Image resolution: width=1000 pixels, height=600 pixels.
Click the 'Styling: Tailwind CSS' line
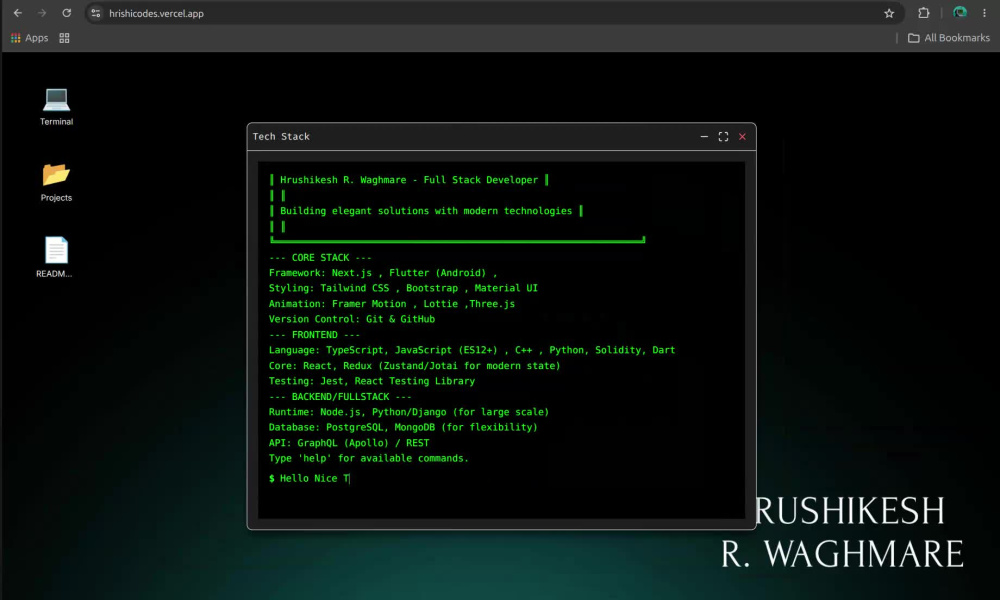tap(403, 288)
